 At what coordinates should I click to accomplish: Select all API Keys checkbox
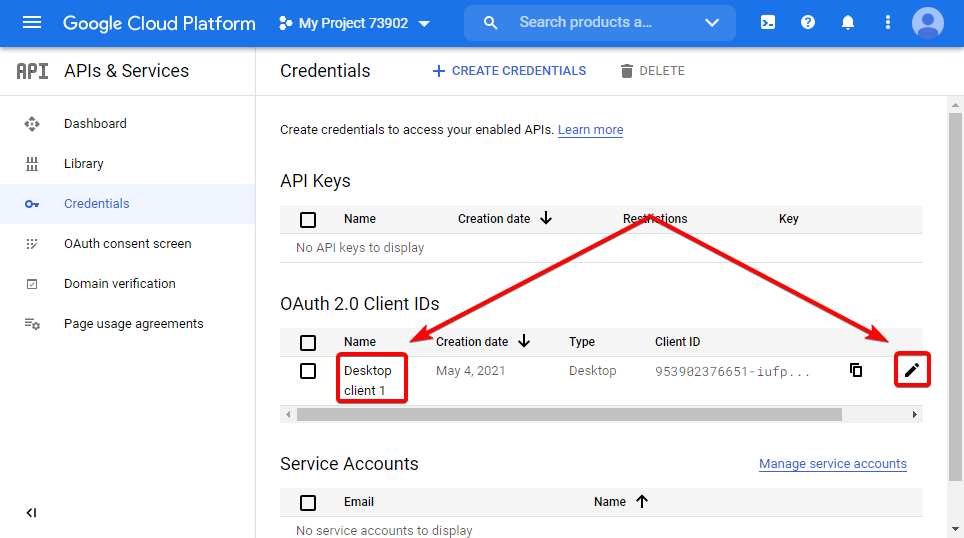308,219
